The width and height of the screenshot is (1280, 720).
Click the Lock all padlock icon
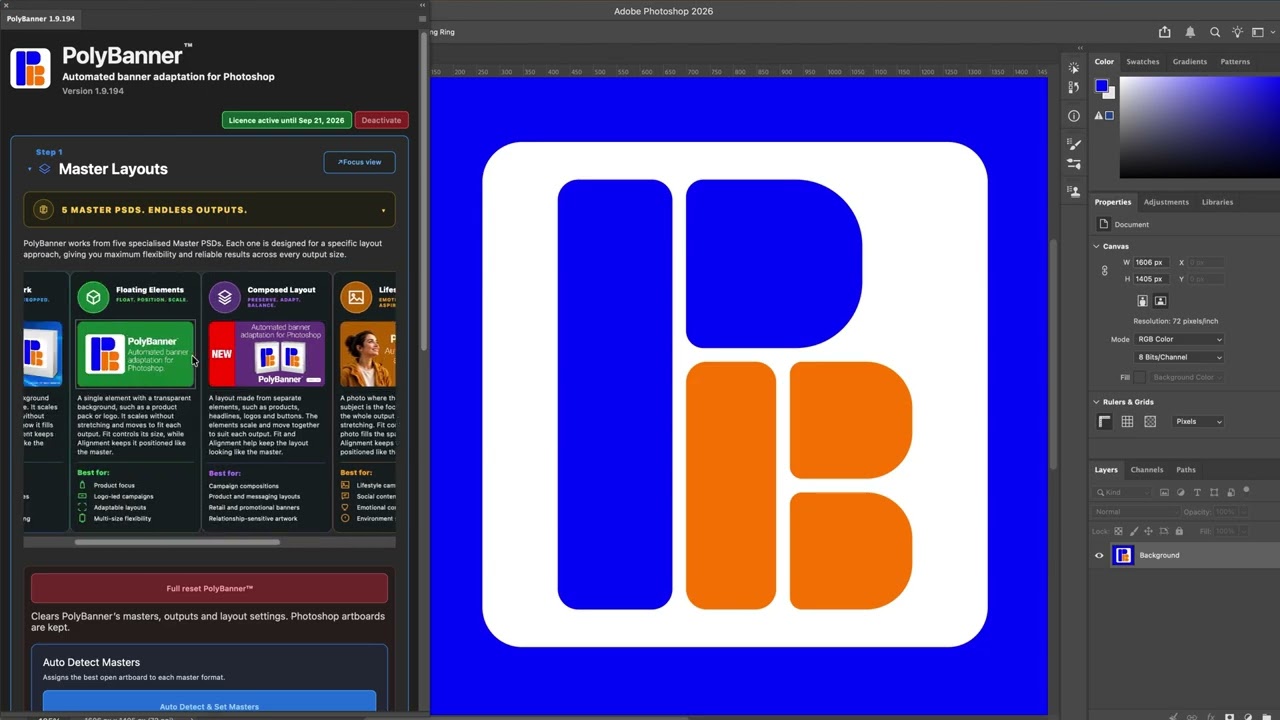pyautogui.click(x=1179, y=531)
